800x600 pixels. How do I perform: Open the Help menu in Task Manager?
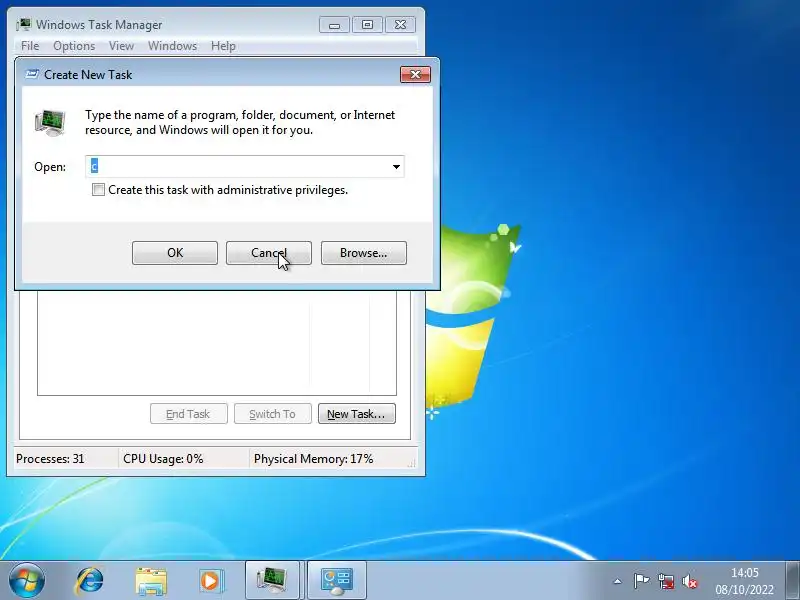point(223,46)
